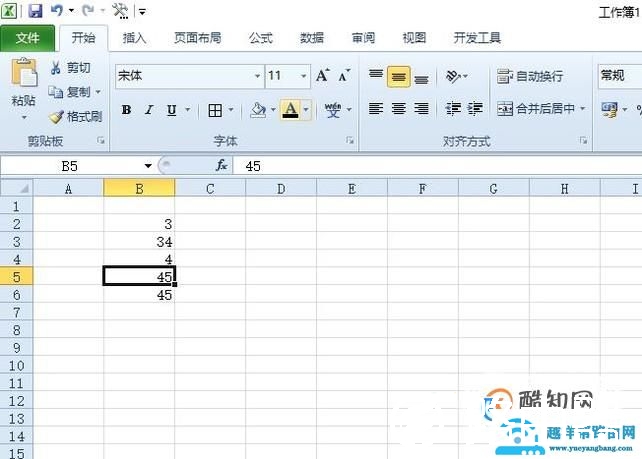This screenshot has width=642, height=459.
Task: Click the accounting number format icon
Action: pyautogui.click(x=610, y=109)
